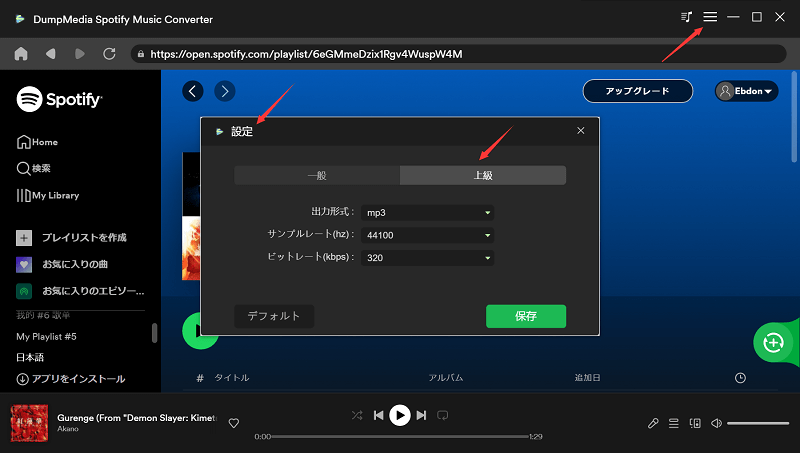Click the main page vertical scrollbar

click(794, 117)
